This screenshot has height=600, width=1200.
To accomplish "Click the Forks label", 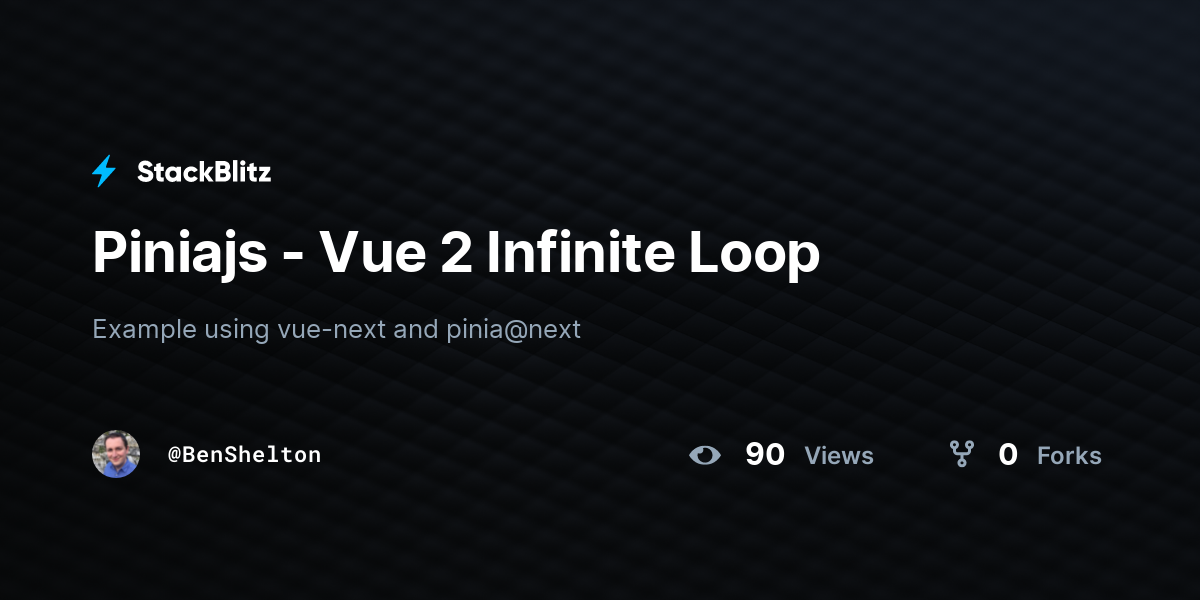I will pos(1069,456).
